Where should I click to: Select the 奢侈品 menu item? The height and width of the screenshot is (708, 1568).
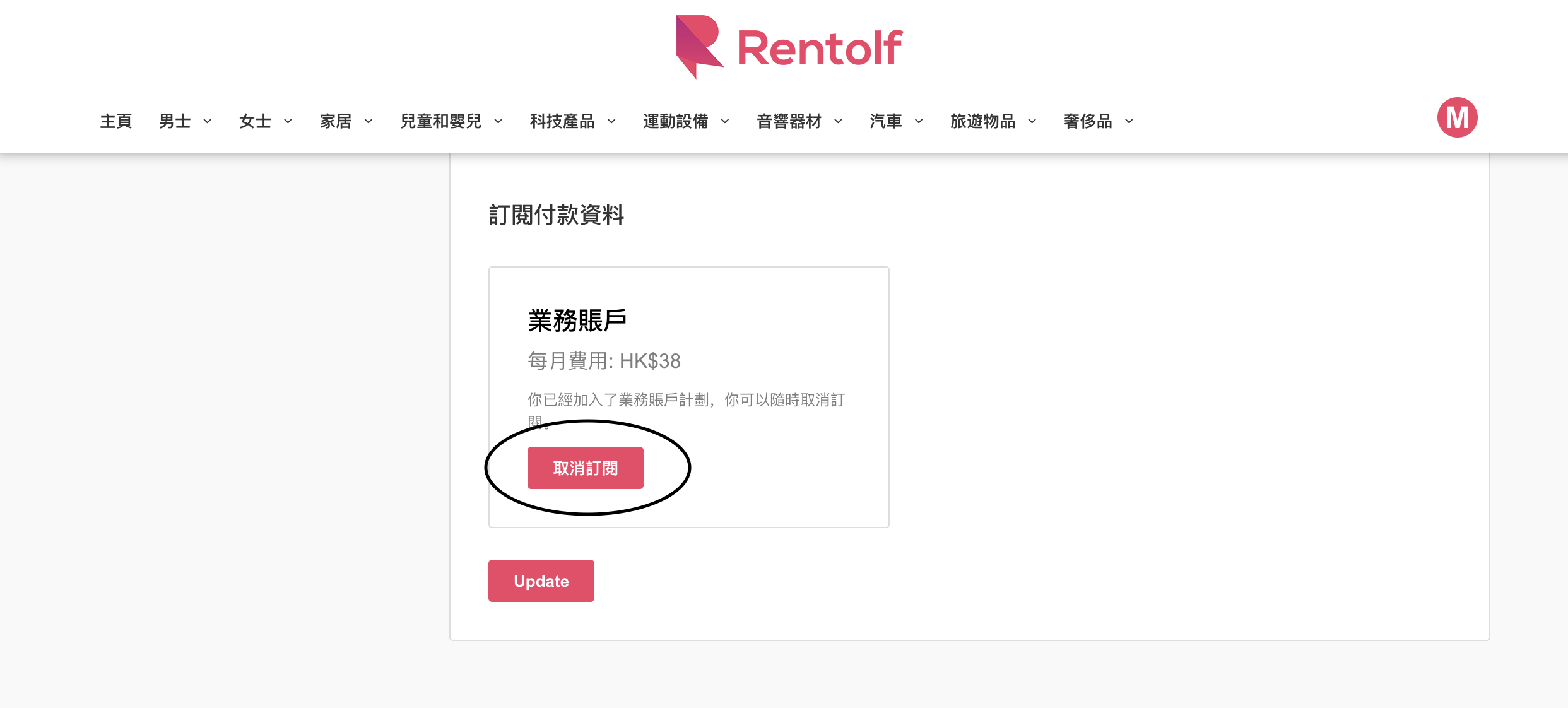coord(1088,121)
